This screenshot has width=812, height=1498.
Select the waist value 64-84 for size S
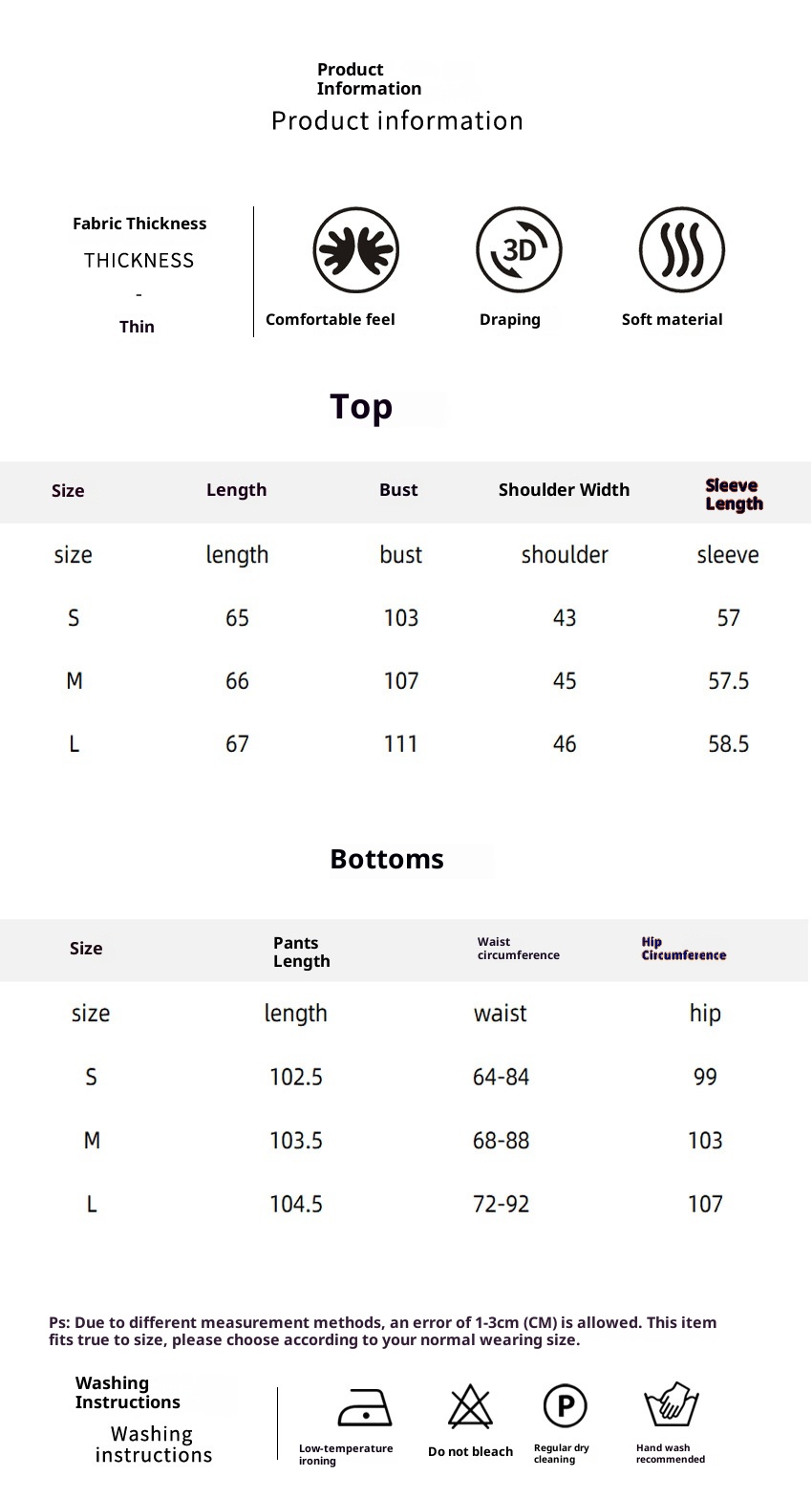pyautogui.click(x=501, y=1078)
